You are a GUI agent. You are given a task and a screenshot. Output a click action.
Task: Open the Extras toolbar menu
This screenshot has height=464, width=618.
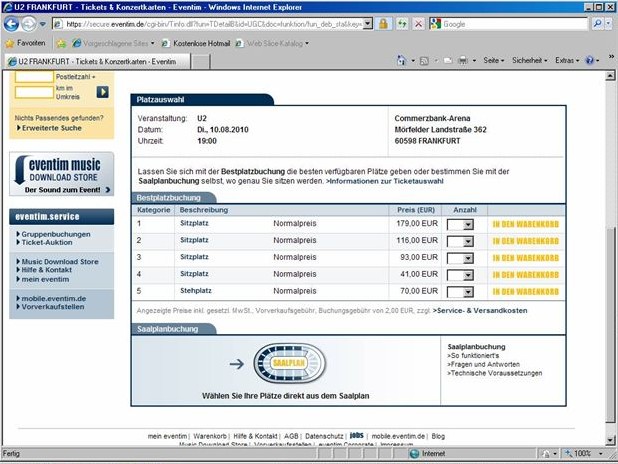click(x=568, y=61)
